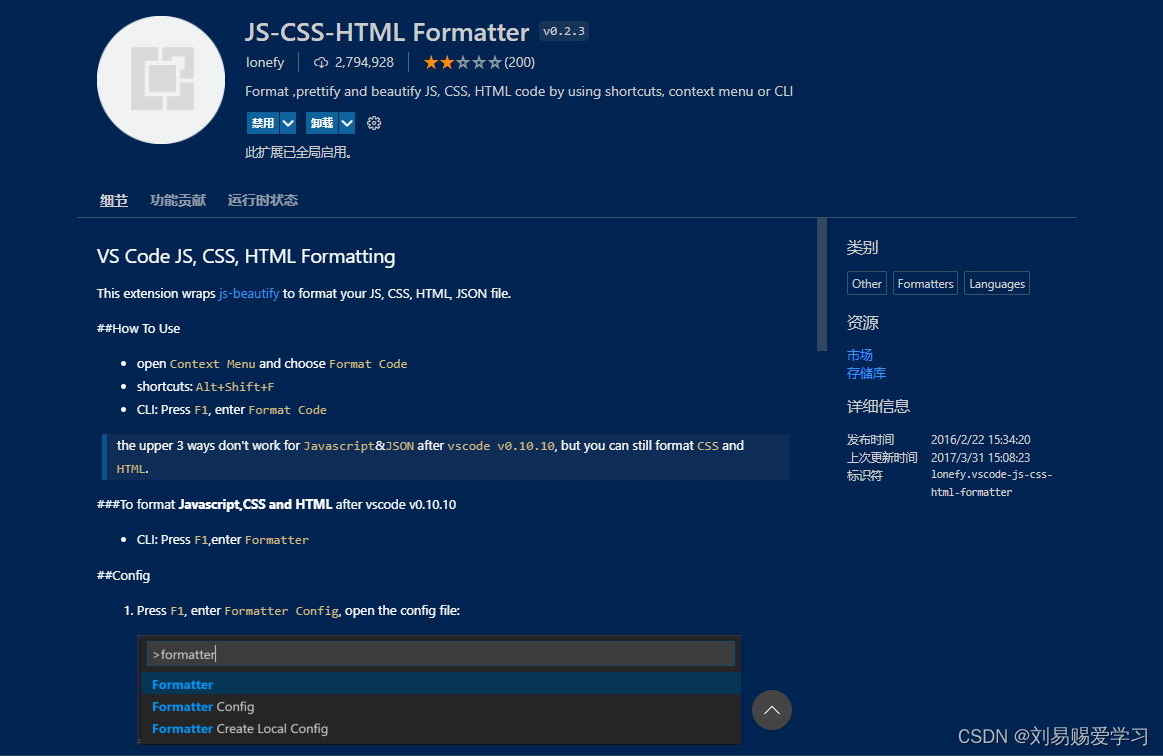Click the lonefy publisher name

(265, 62)
